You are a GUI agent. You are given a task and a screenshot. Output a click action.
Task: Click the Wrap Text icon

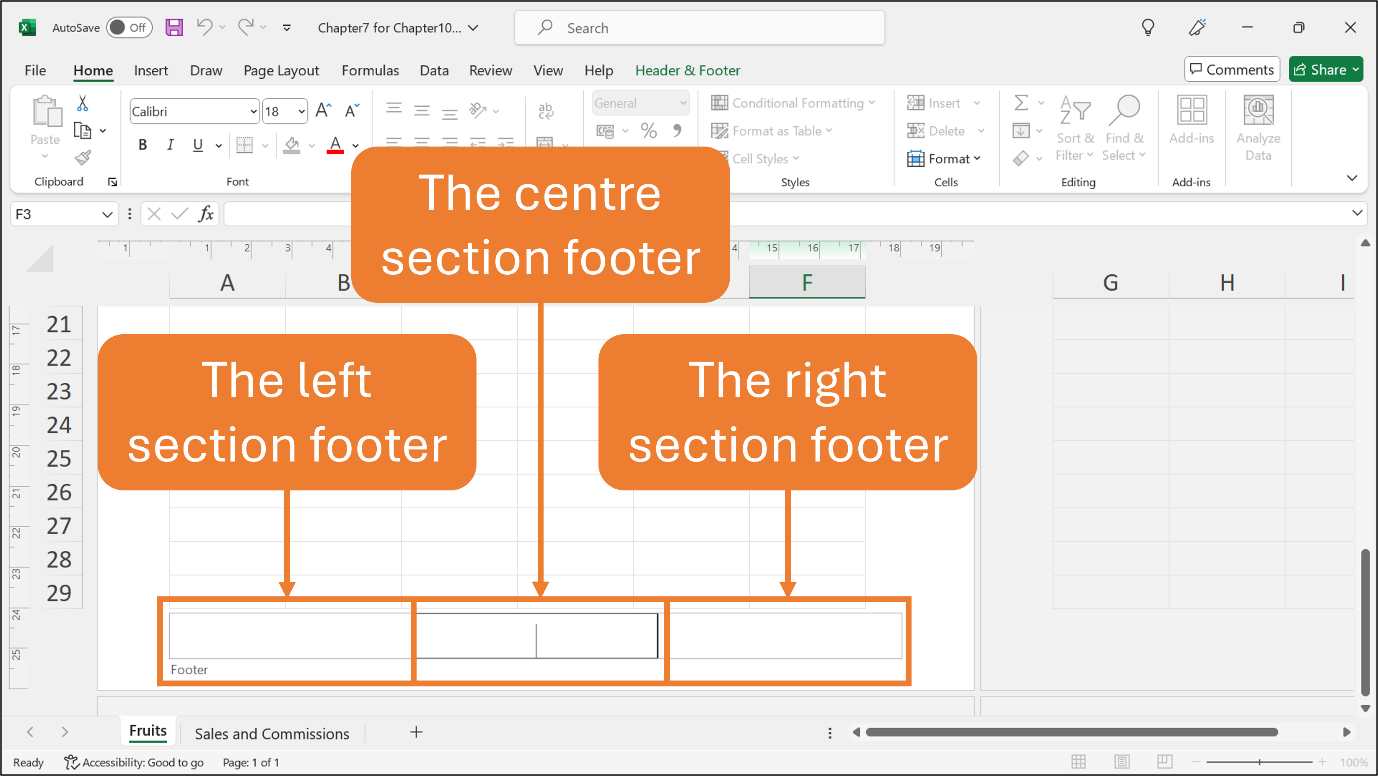[546, 110]
